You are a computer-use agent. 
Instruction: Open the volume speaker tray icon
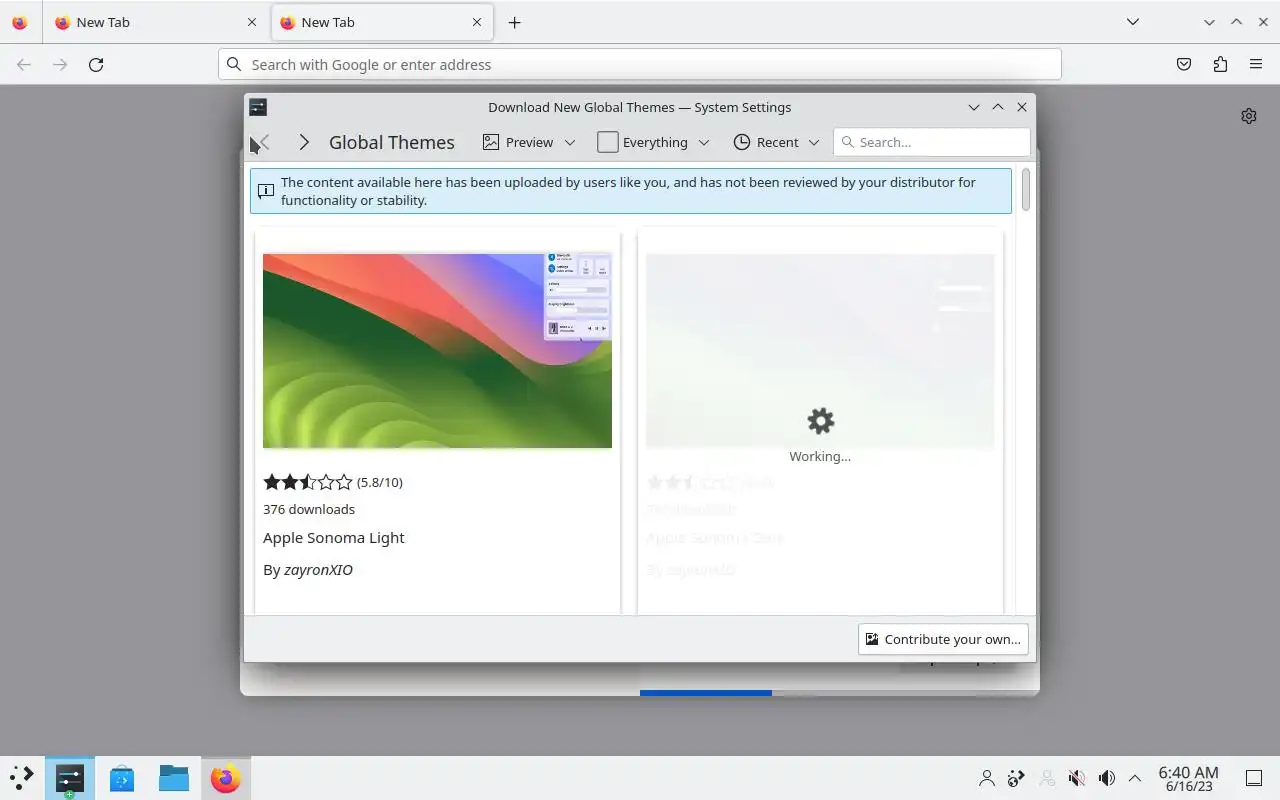click(1107, 778)
